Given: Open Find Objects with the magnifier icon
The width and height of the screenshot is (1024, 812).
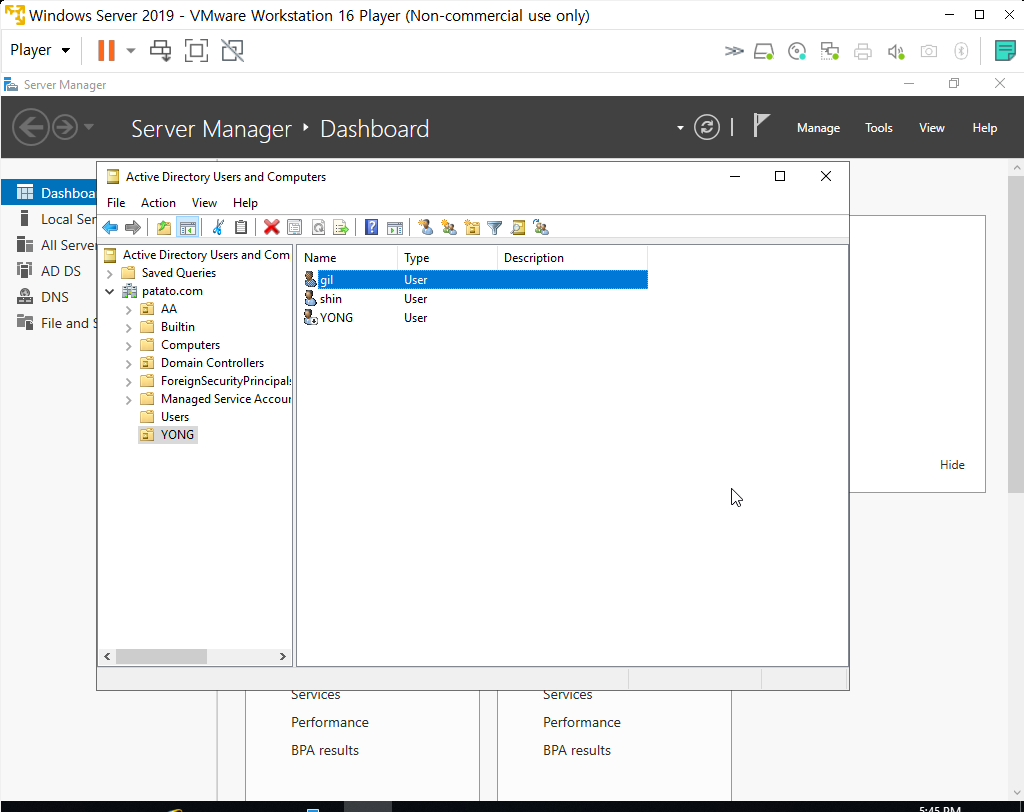Looking at the screenshot, I should point(517,227).
